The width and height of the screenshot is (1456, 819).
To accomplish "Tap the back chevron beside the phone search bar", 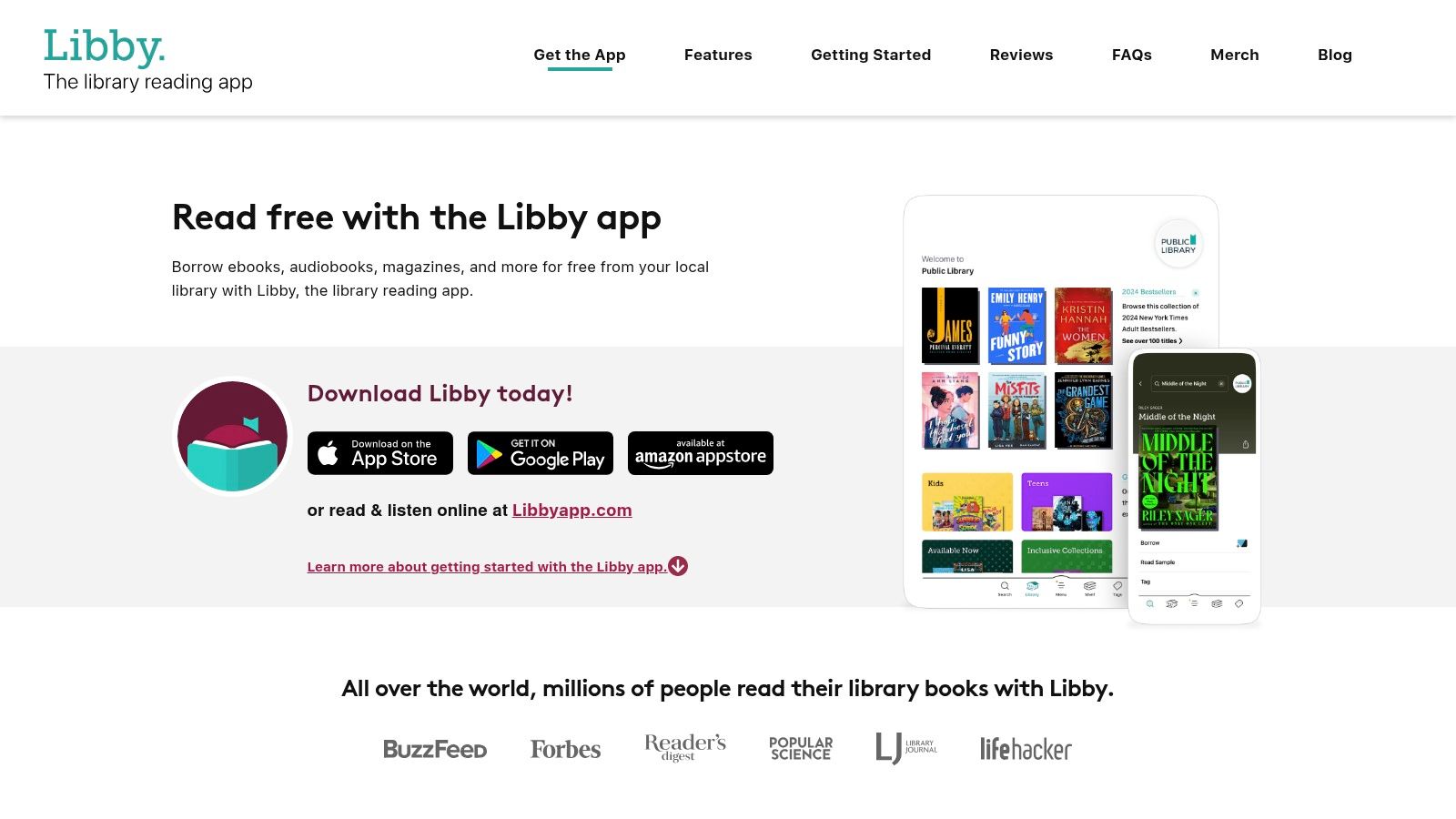I will click(1140, 383).
